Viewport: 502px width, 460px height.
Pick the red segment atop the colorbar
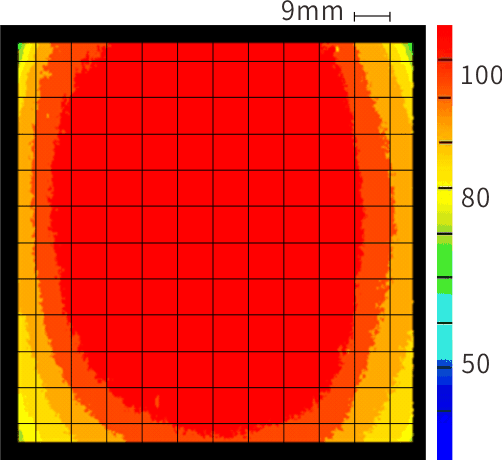445,42
